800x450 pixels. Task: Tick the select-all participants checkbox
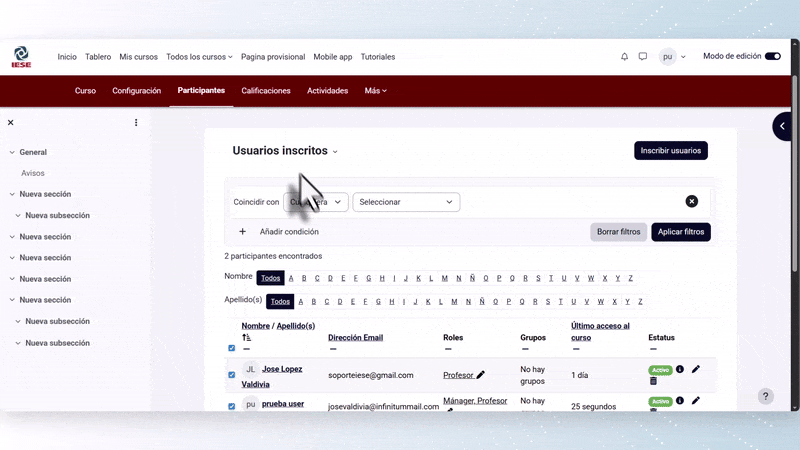pyautogui.click(x=232, y=348)
